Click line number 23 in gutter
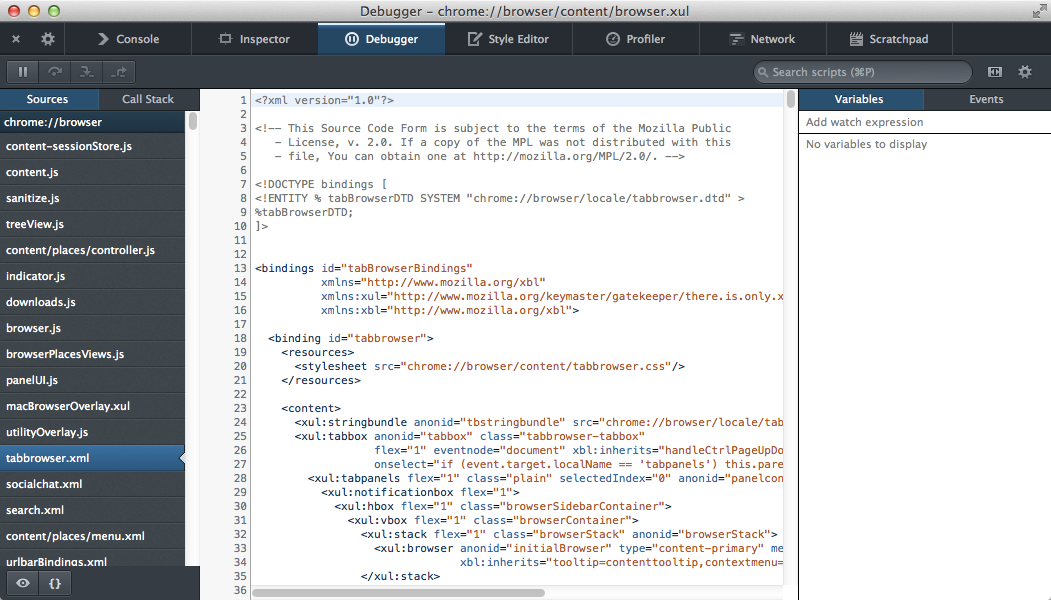Viewport: 1051px width, 600px height. [240, 408]
